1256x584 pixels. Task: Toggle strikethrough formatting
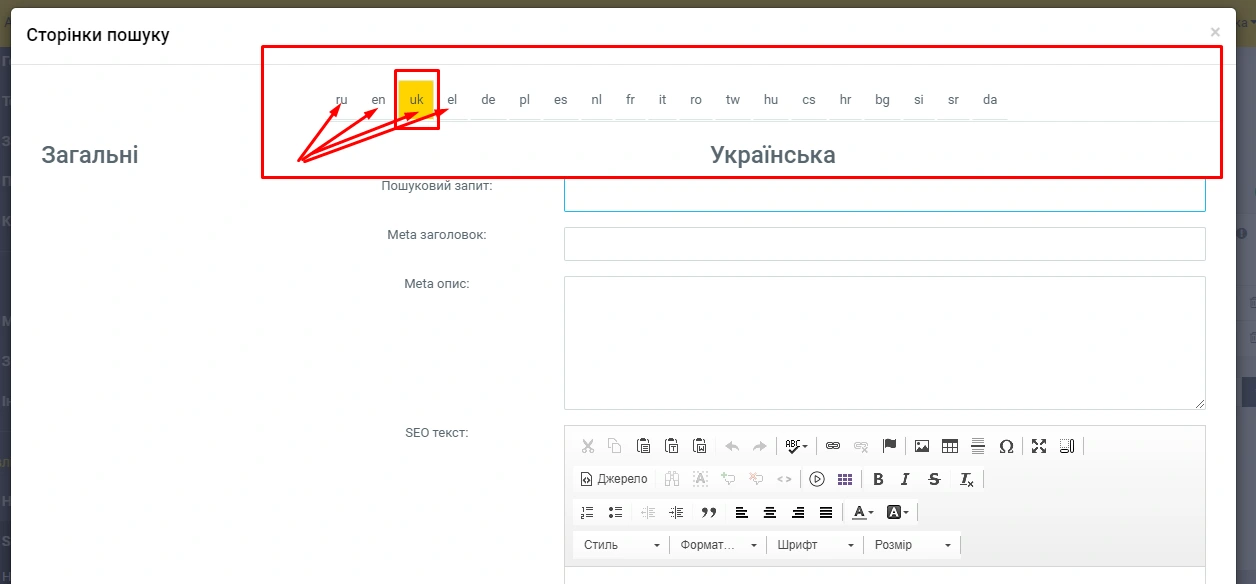[x=934, y=479]
